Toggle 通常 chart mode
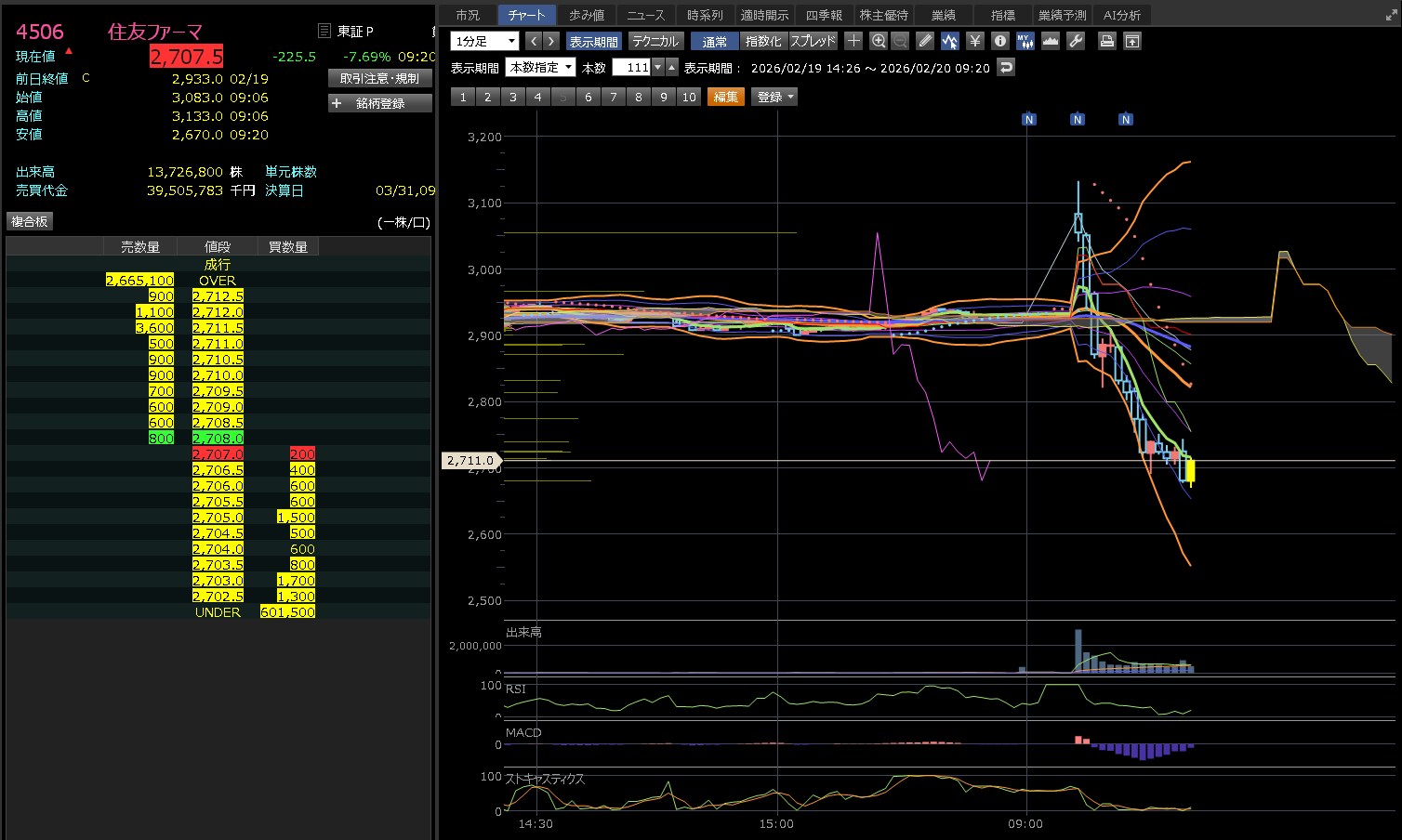The image size is (1402, 840). point(714,42)
